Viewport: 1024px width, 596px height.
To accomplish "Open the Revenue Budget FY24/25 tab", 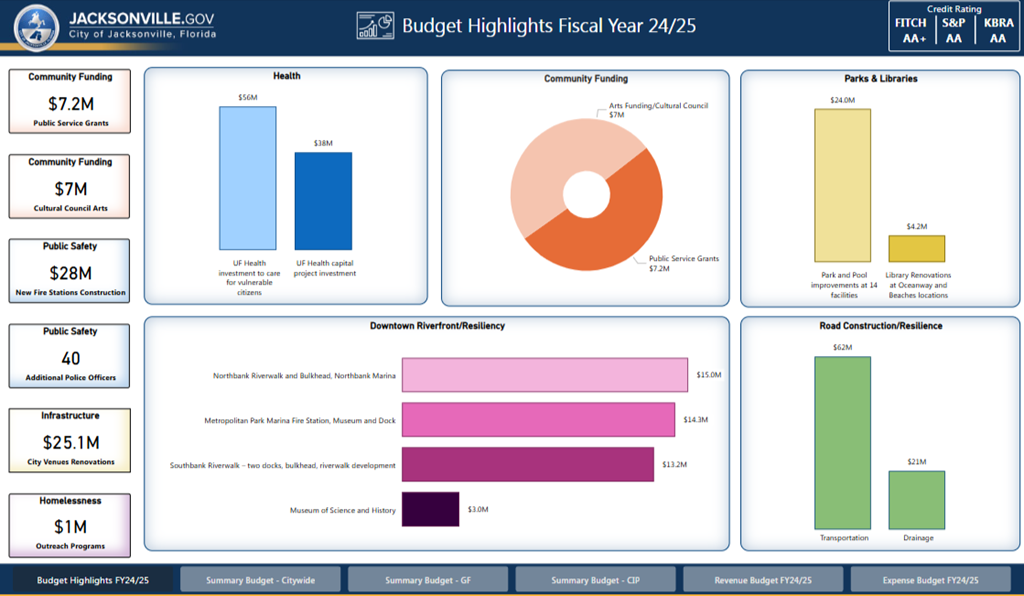I will [x=762, y=579].
